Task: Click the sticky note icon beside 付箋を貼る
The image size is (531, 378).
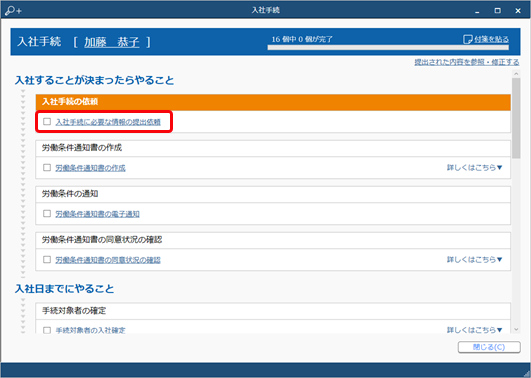Action: coord(467,39)
